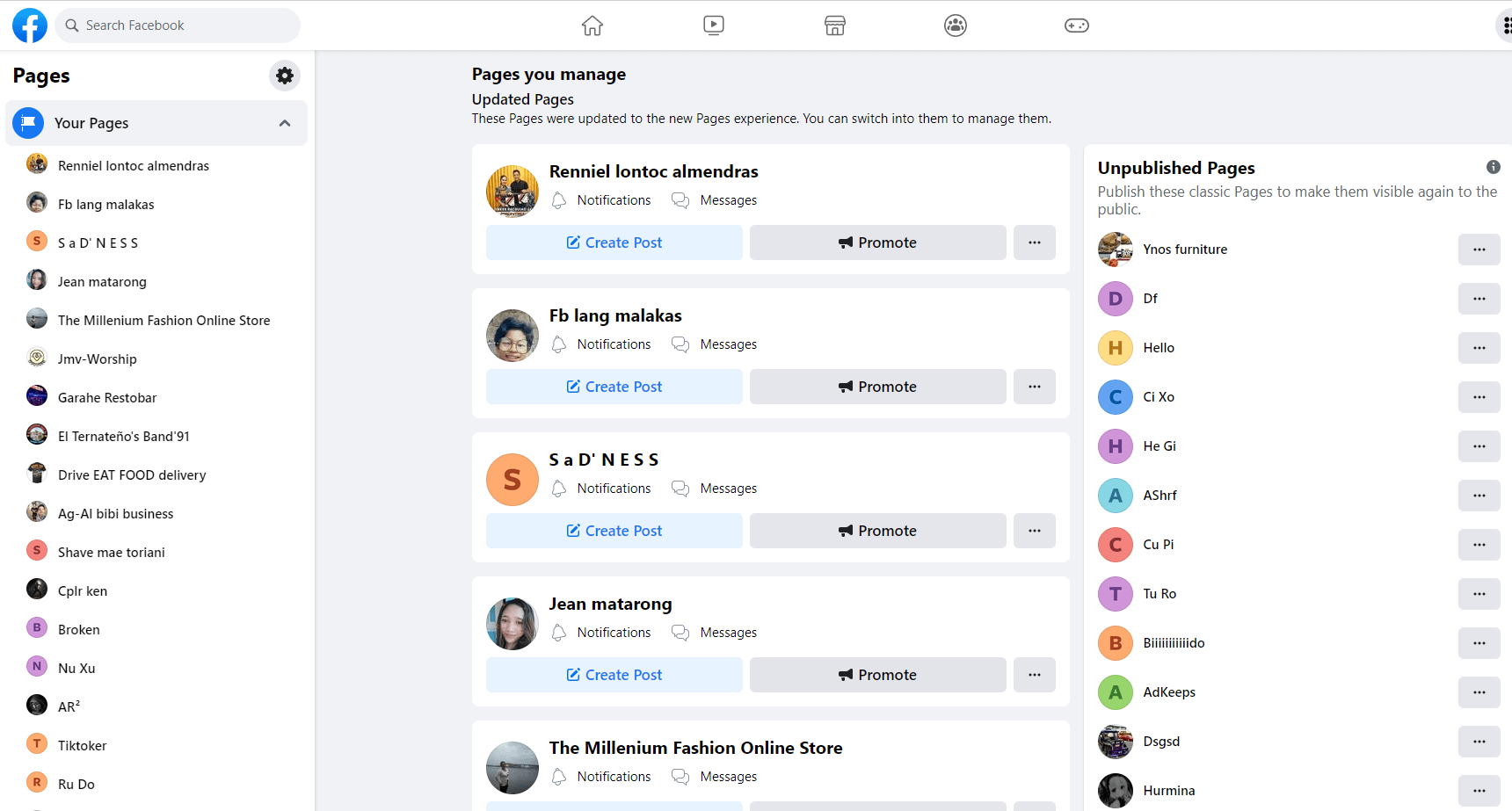Open Messages for Fb lang malakas
Viewport: 1512px width, 811px height.
pyautogui.click(x=714, y=344)
